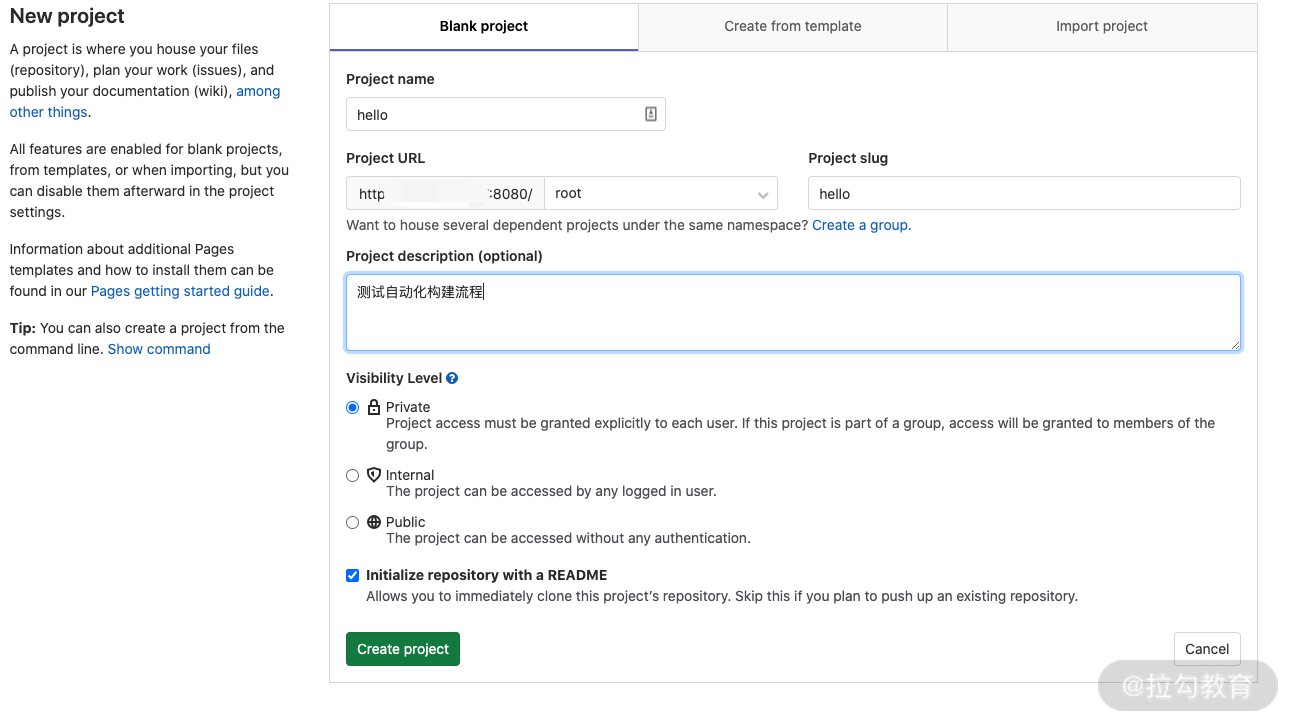Viewport: 1298px width, 728px height.
Task: Set visibility to Public radio button
Action: pos(352,522)
